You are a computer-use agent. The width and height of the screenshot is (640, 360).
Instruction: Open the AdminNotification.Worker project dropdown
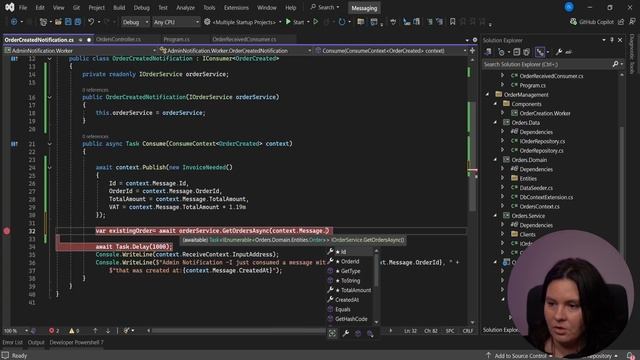80,51
